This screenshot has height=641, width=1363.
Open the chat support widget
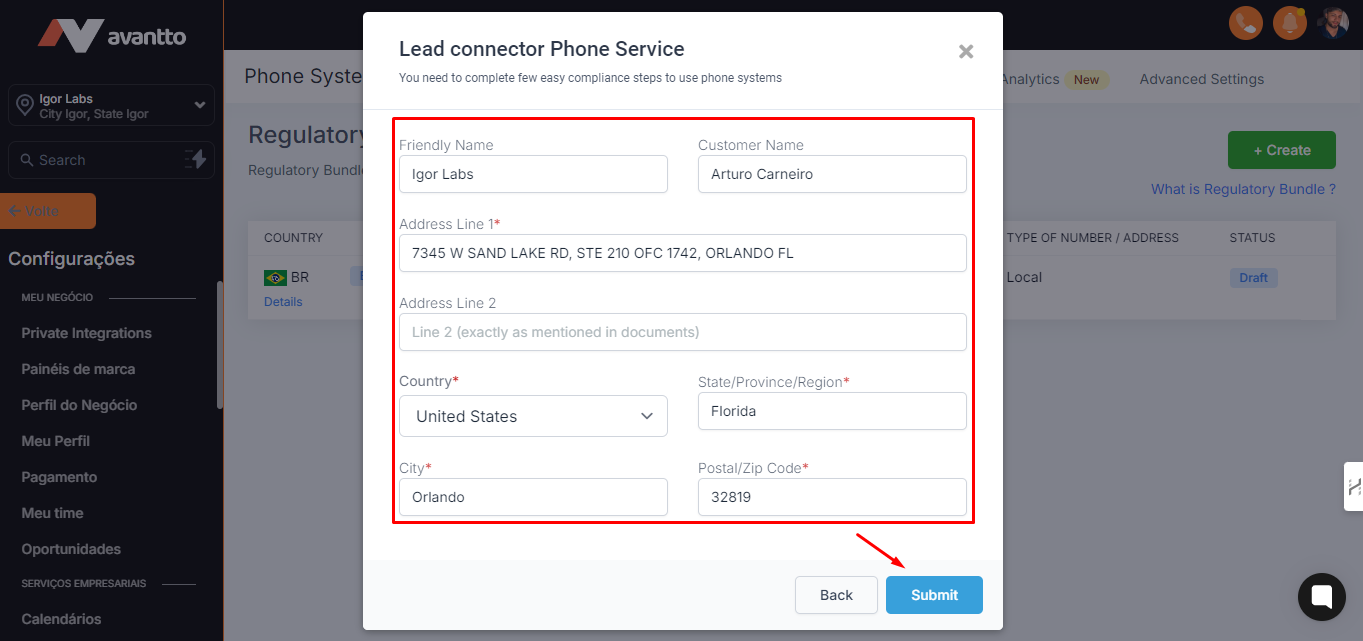point(1321,597)
